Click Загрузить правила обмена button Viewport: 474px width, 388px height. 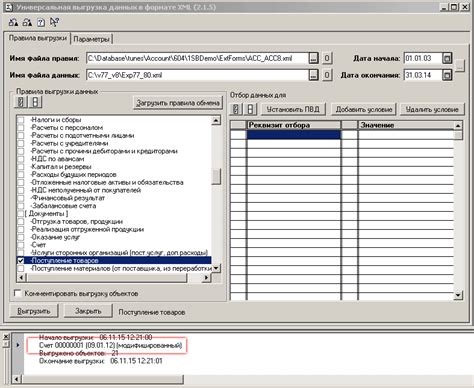[178, 103]
